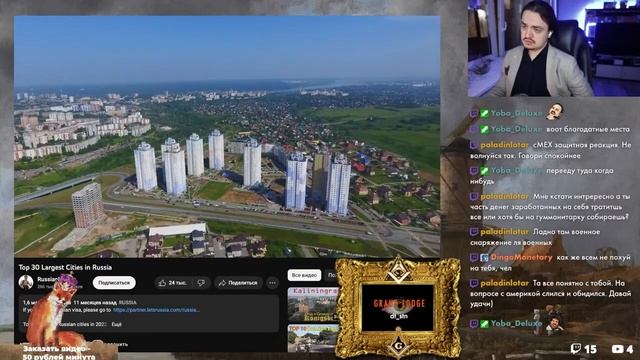The width and height of the screenshot is (640, 360).
Task: Click the video title 'Top 30 Largest Cities in Russia'
Action: point(65,267)
